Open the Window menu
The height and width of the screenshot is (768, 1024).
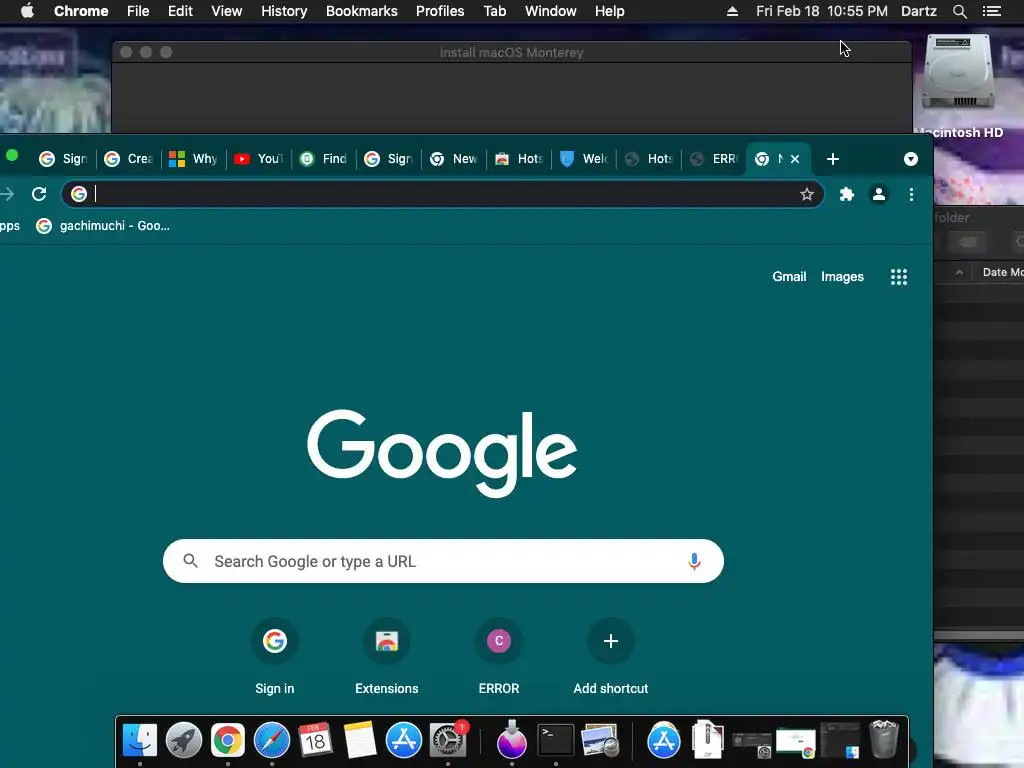[551, 11]
